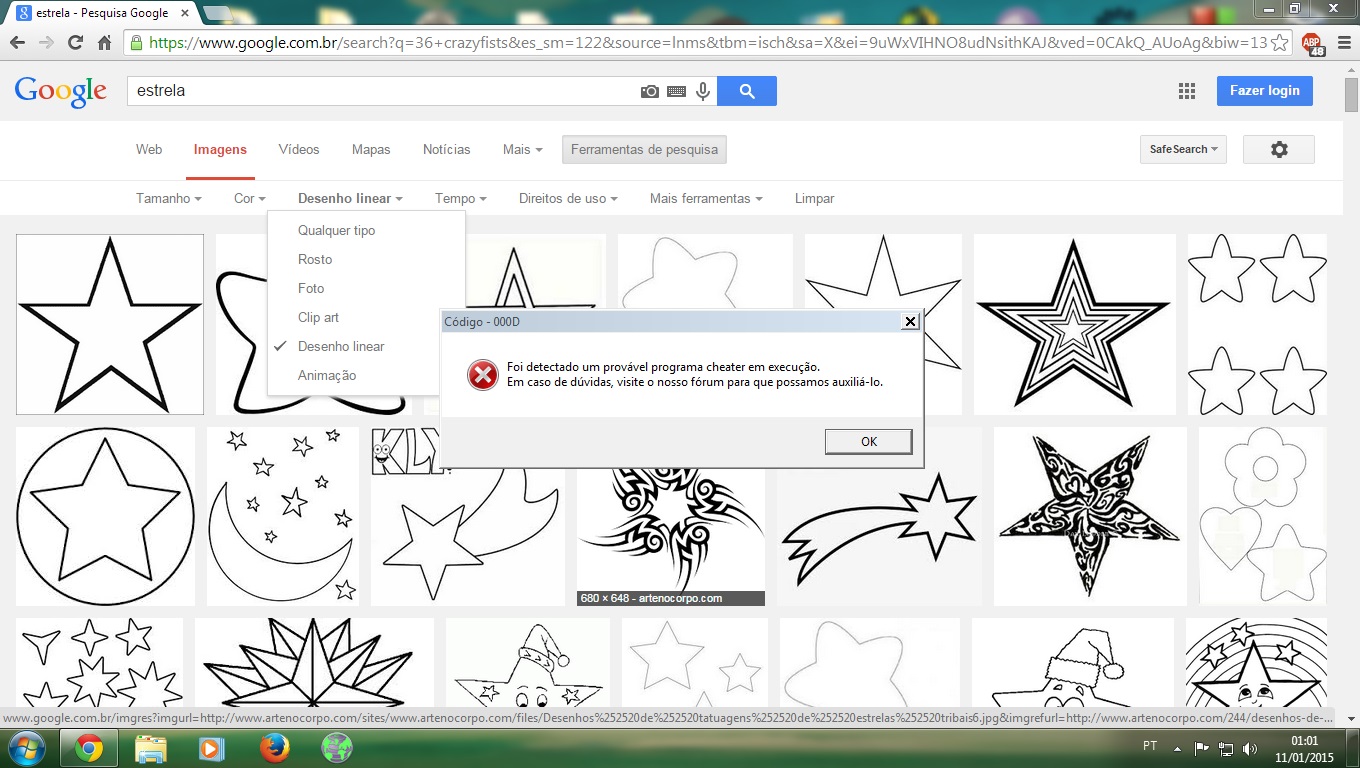Open the Google apps grid icon
Image resolution: width=1360 pixels, height=768 pixels.
pyautogui.click(x=1187, y=91)
